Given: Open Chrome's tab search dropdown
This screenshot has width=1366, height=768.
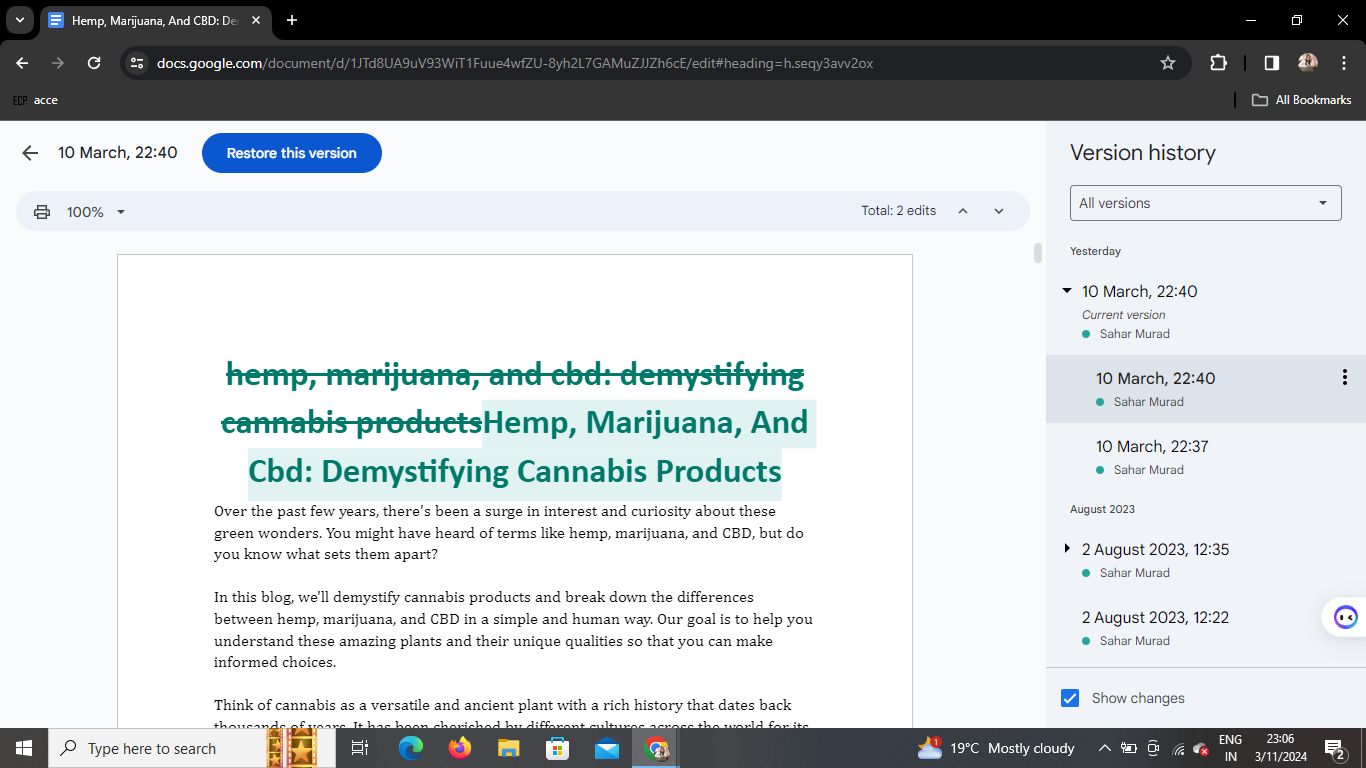Looking at the screenshot, I should tap(19, 20).
